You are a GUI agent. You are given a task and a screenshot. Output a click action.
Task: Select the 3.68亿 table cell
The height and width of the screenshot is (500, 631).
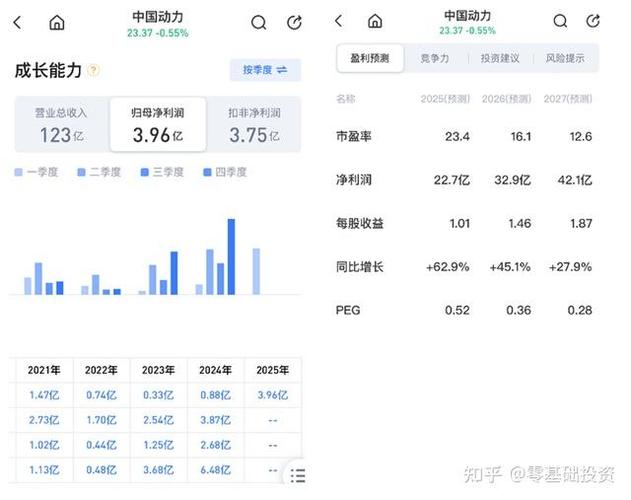(159, 470)
